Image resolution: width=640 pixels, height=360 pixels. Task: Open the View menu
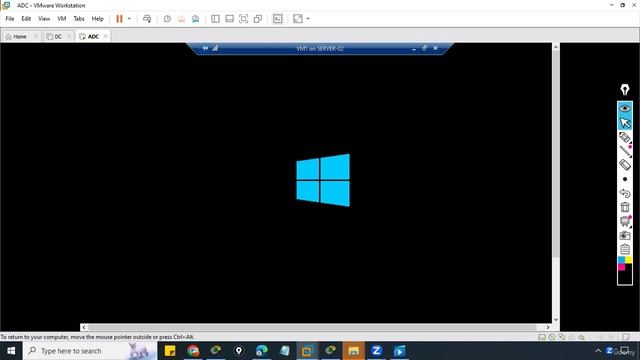(x=44, y=19)
